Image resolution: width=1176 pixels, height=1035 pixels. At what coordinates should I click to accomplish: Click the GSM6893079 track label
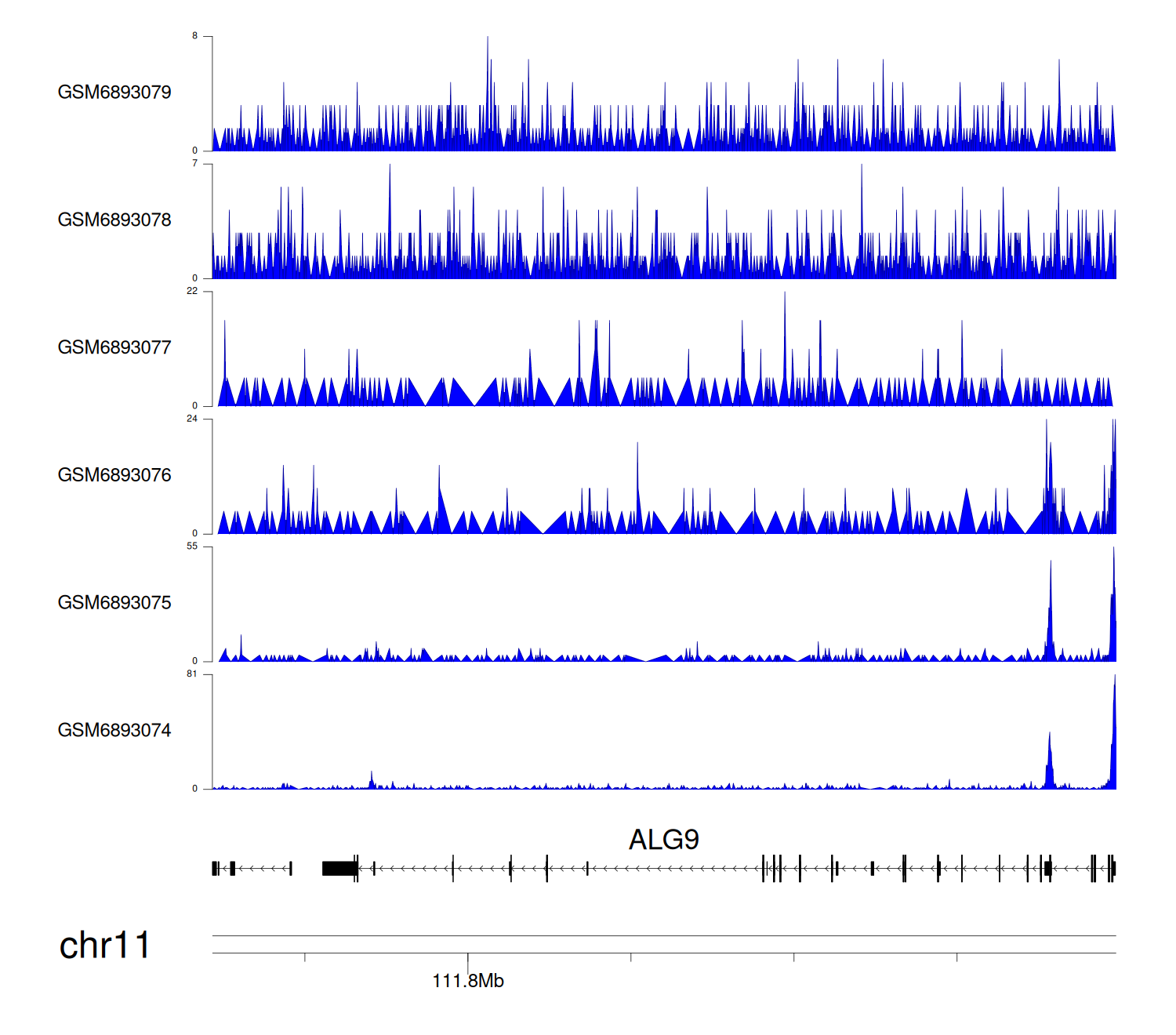pos(114,93)
